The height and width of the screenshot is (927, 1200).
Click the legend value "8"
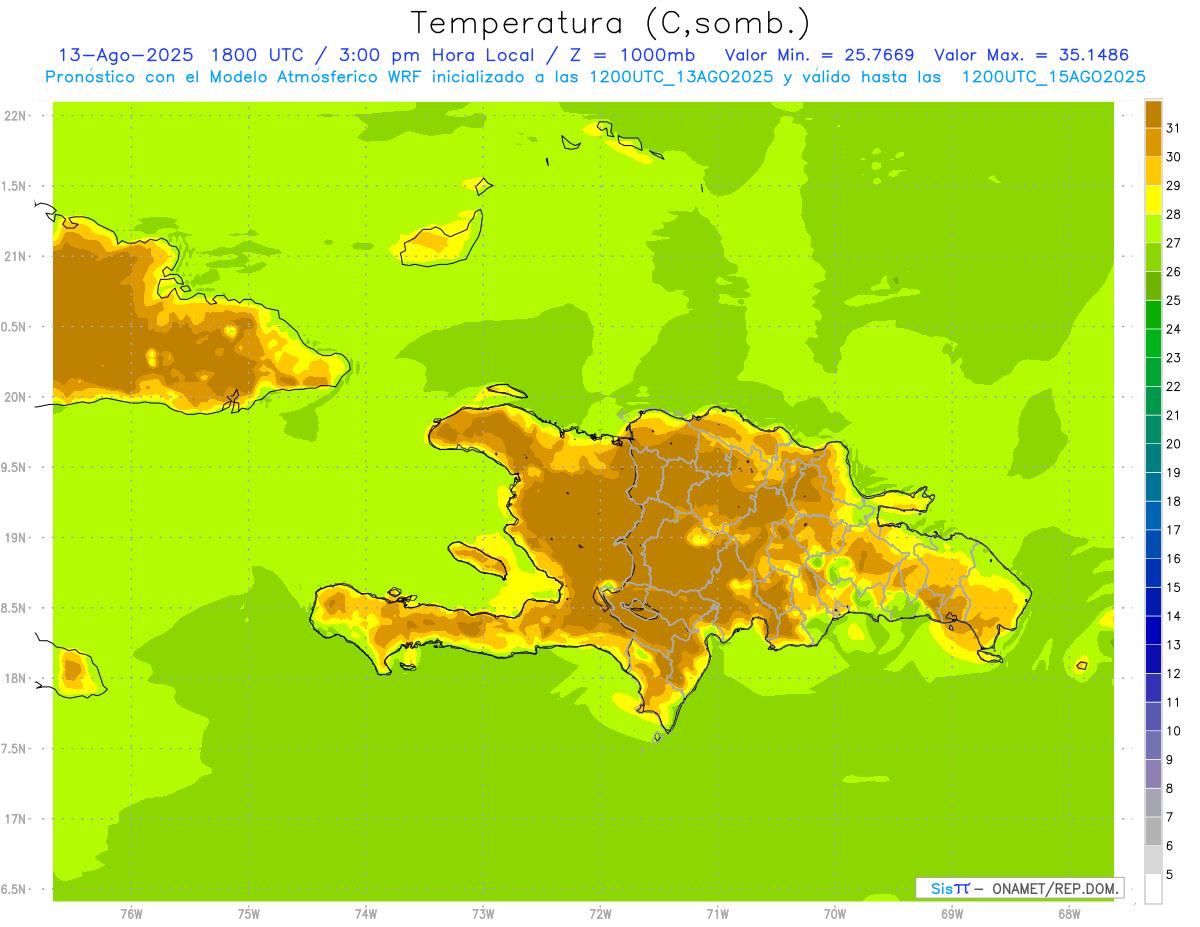[1170, 788]
